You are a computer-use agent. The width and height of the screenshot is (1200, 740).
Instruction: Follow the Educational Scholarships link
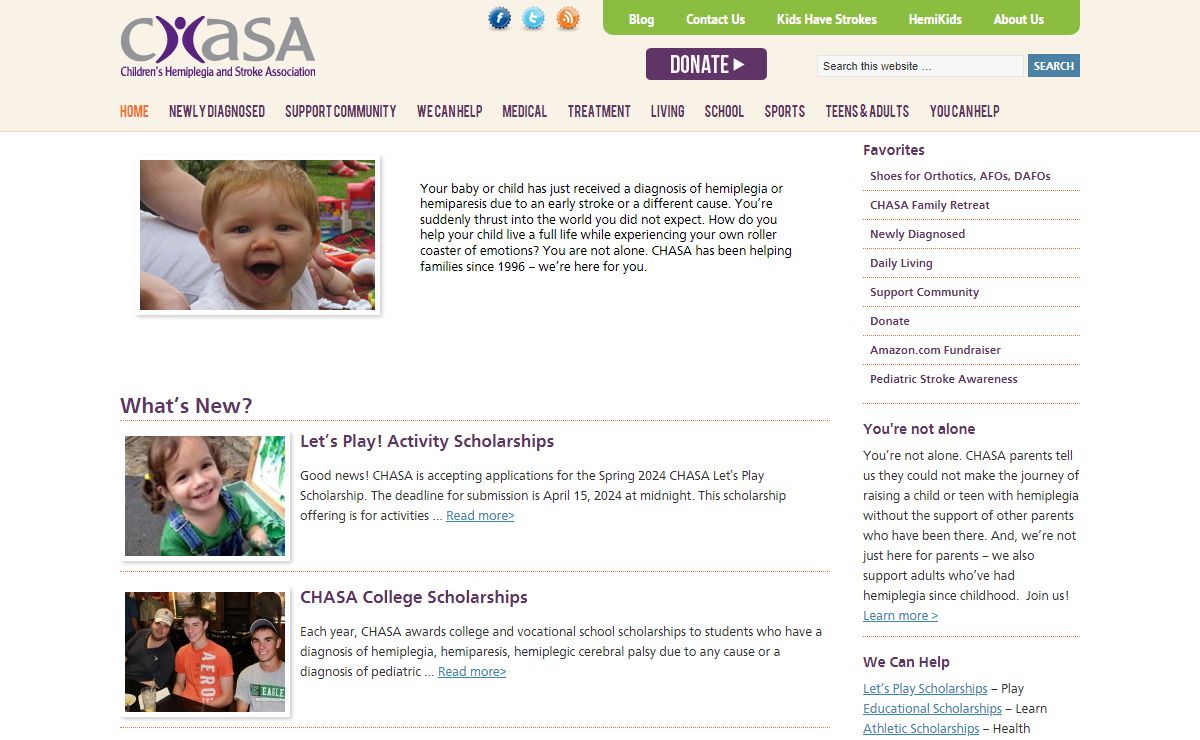[x=932, y=709]
